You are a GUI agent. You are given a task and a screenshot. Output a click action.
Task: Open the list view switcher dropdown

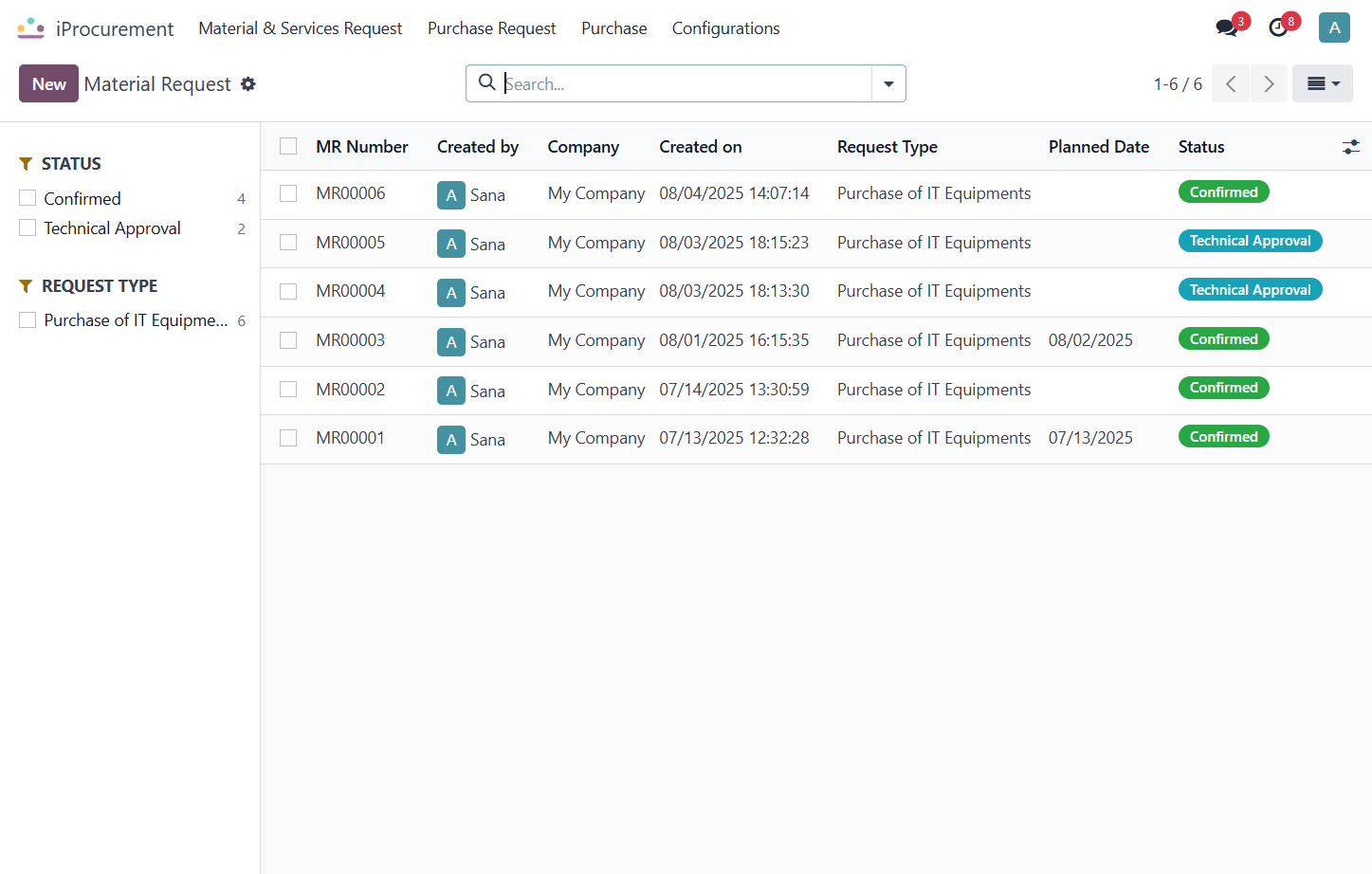pyautogui.click(x=1323, y=83)
